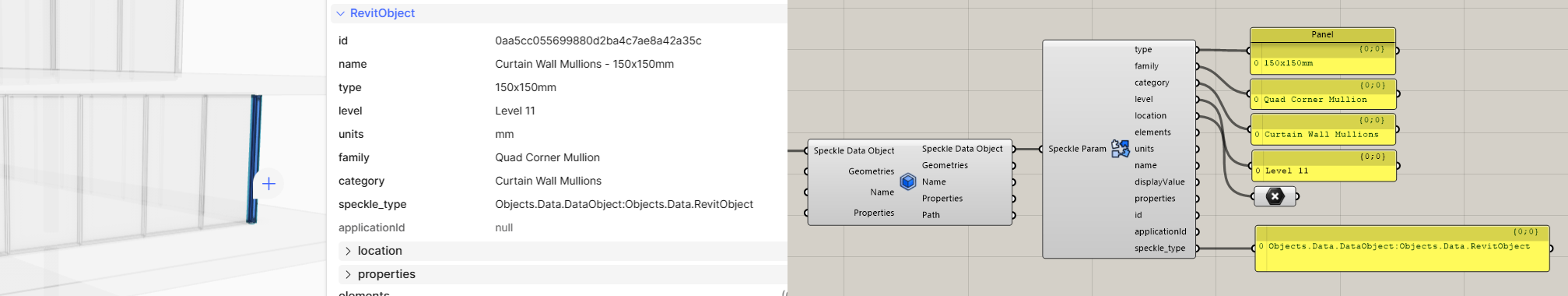
Task: Select name value Curtain Wall Mullions - 150x150mm
Action: pos(584,64)
